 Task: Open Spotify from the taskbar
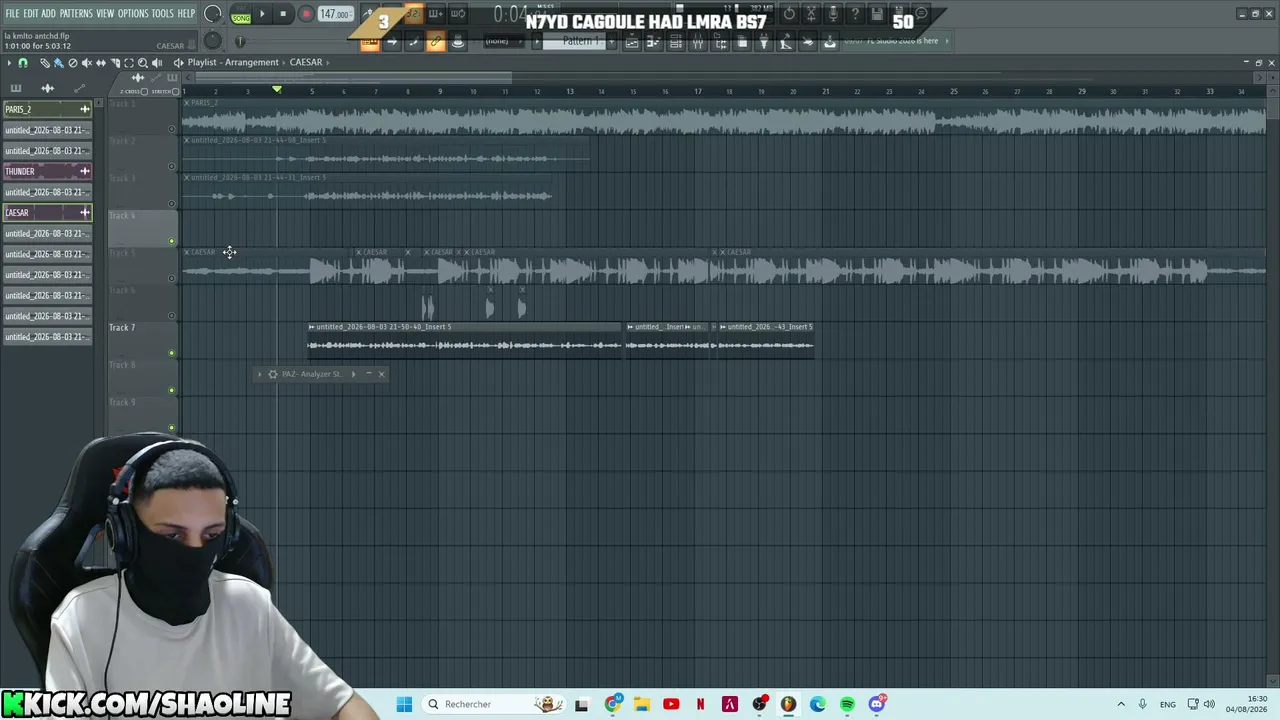point(847,704)
